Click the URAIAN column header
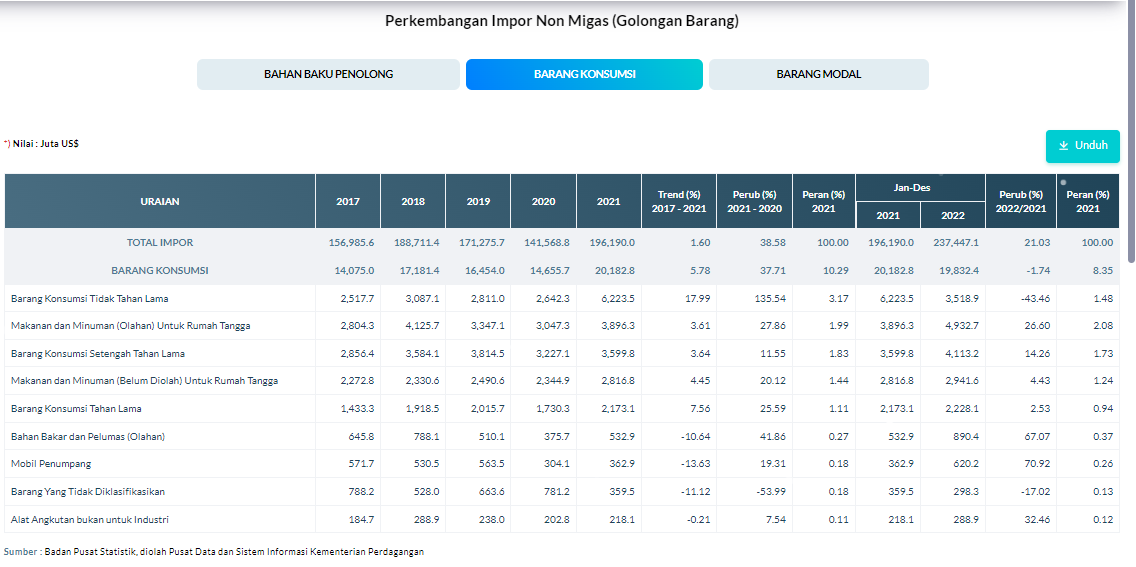 (x=160, y=201)
